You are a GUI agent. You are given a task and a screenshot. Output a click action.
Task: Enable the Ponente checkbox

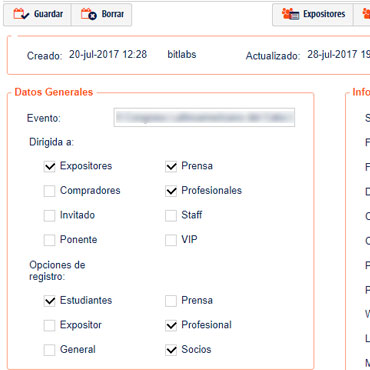[x=50, y=240]
